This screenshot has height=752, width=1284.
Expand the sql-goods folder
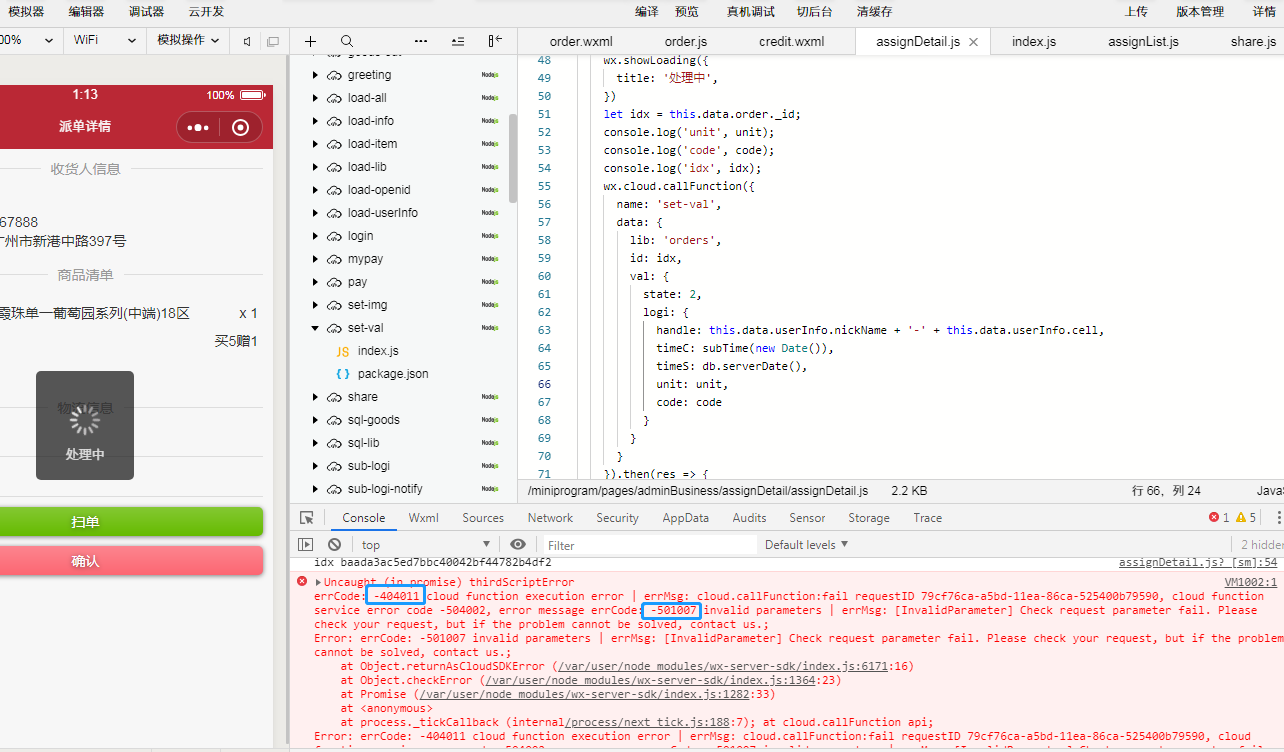(315, 420)
